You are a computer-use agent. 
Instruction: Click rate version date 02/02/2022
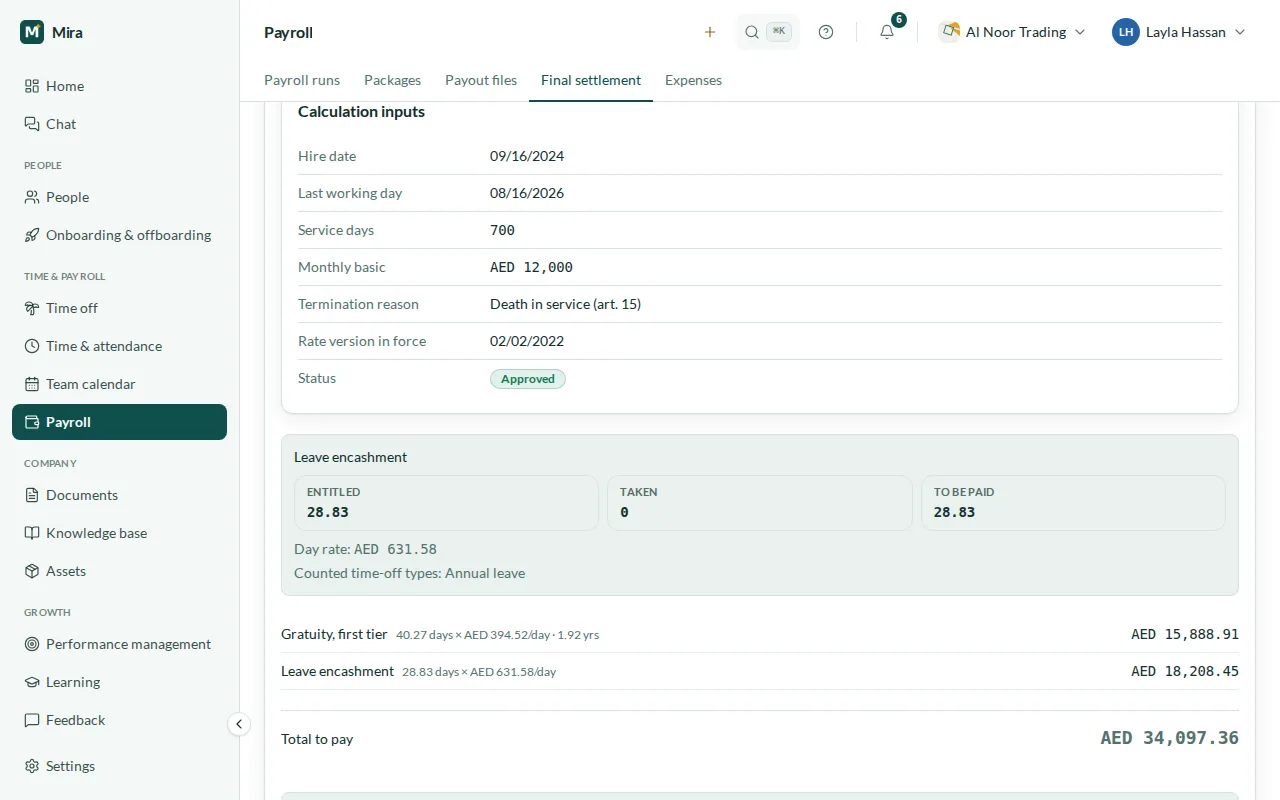[527, 341]
